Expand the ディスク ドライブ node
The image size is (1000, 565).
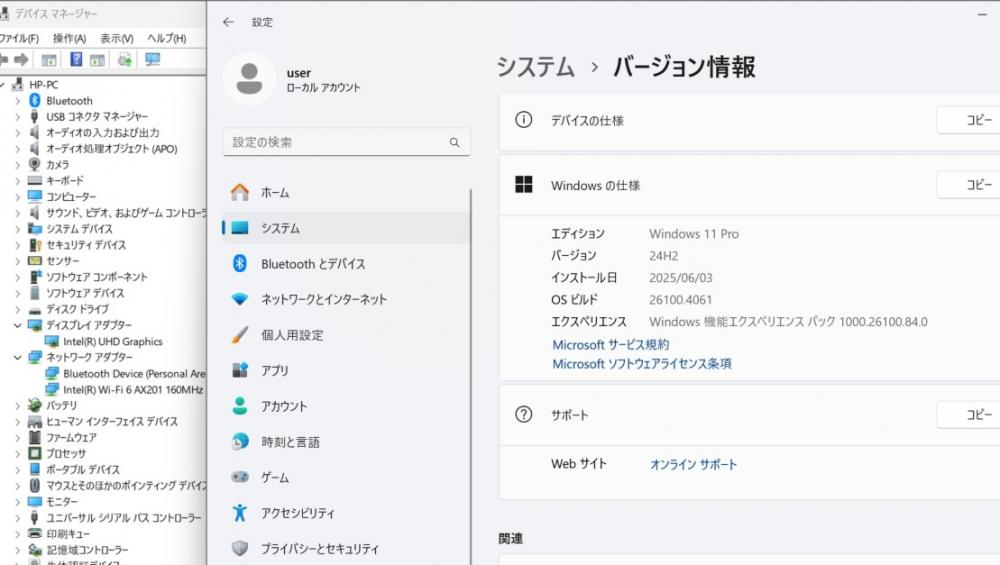pos(18,309)
